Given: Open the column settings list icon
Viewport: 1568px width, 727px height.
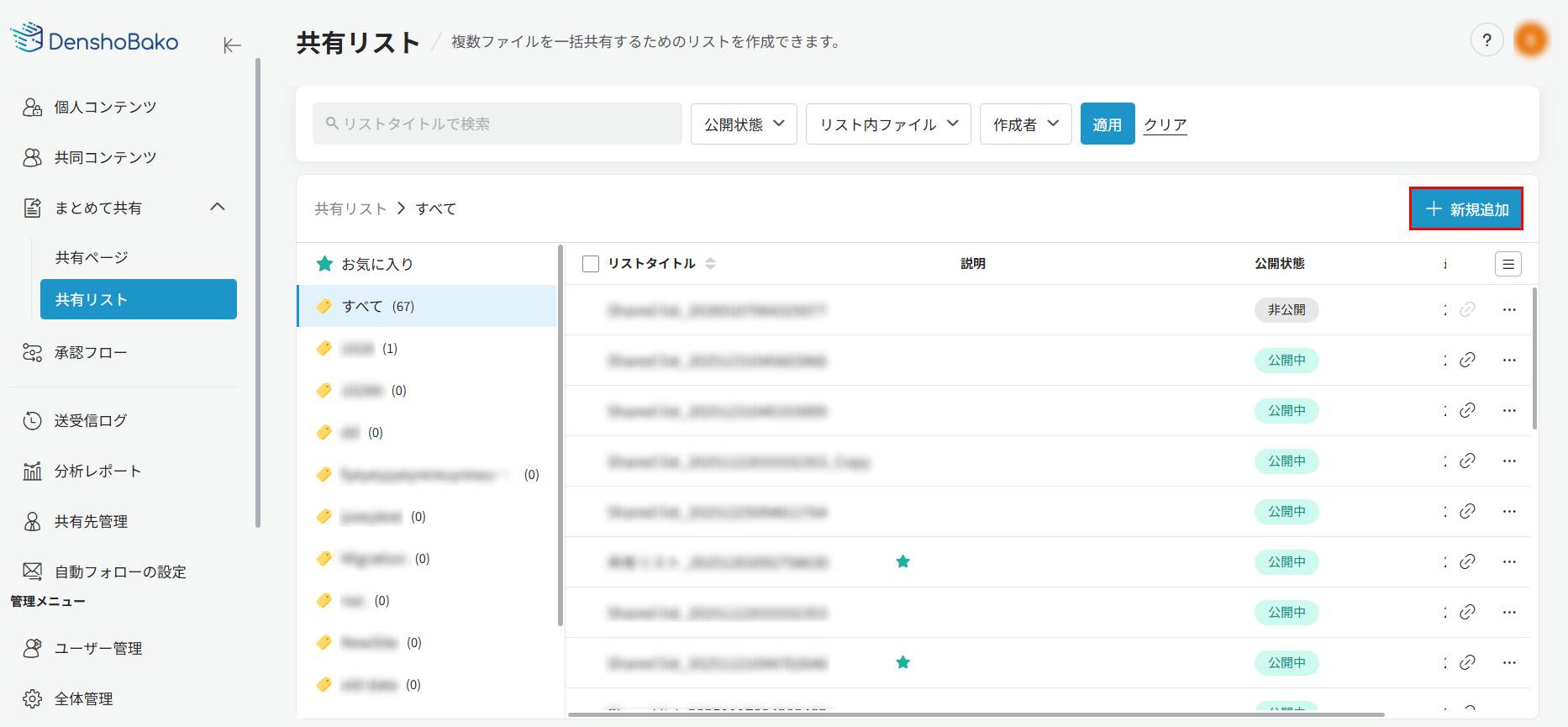Looking at the screenshot, I should [x=1508, y=264].
